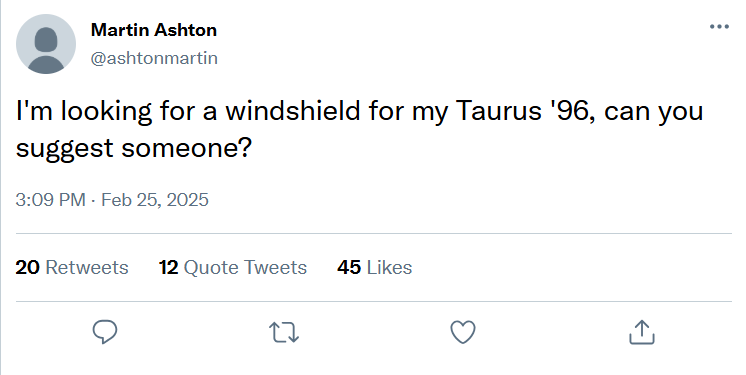Open the 12 Quote Tweets list
Viewport: 746px width, 375px height.
pyautogui.click(x=233, y=267)
